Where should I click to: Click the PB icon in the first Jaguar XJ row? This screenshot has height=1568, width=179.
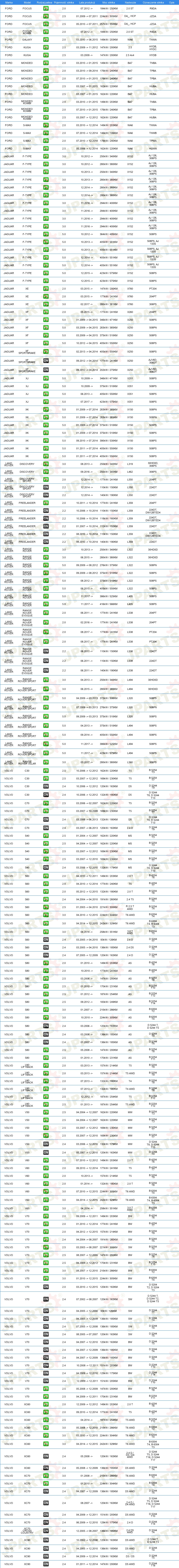coord(46,378)
